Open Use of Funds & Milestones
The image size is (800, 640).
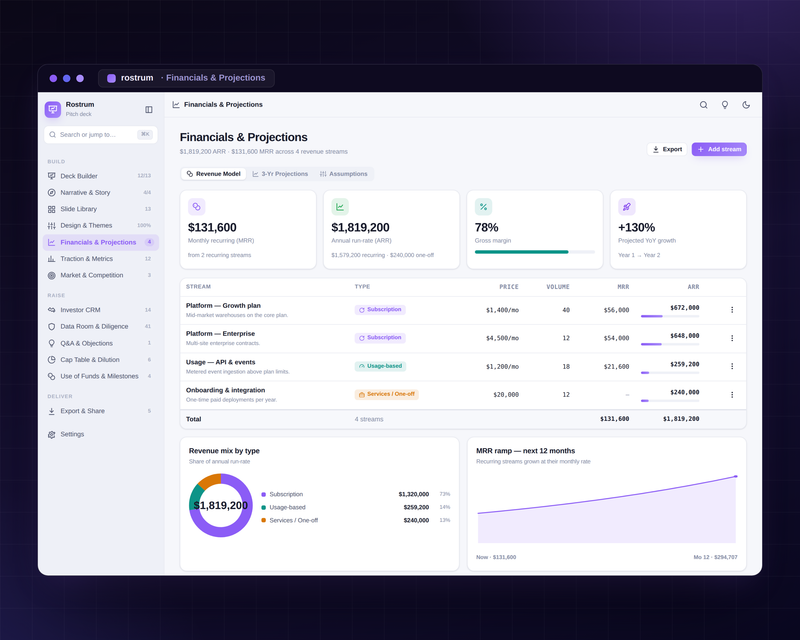pyautogui.click(x=101, y=376)
